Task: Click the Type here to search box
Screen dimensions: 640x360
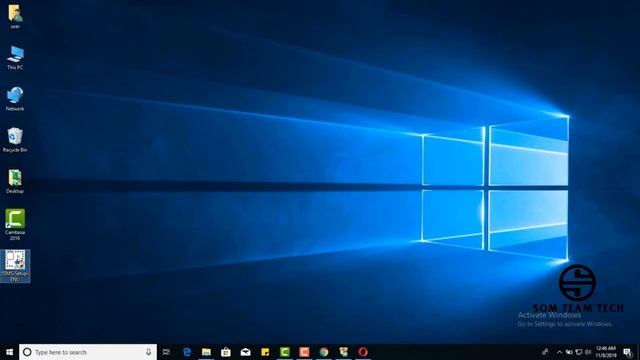Action: tap(88, 352)
